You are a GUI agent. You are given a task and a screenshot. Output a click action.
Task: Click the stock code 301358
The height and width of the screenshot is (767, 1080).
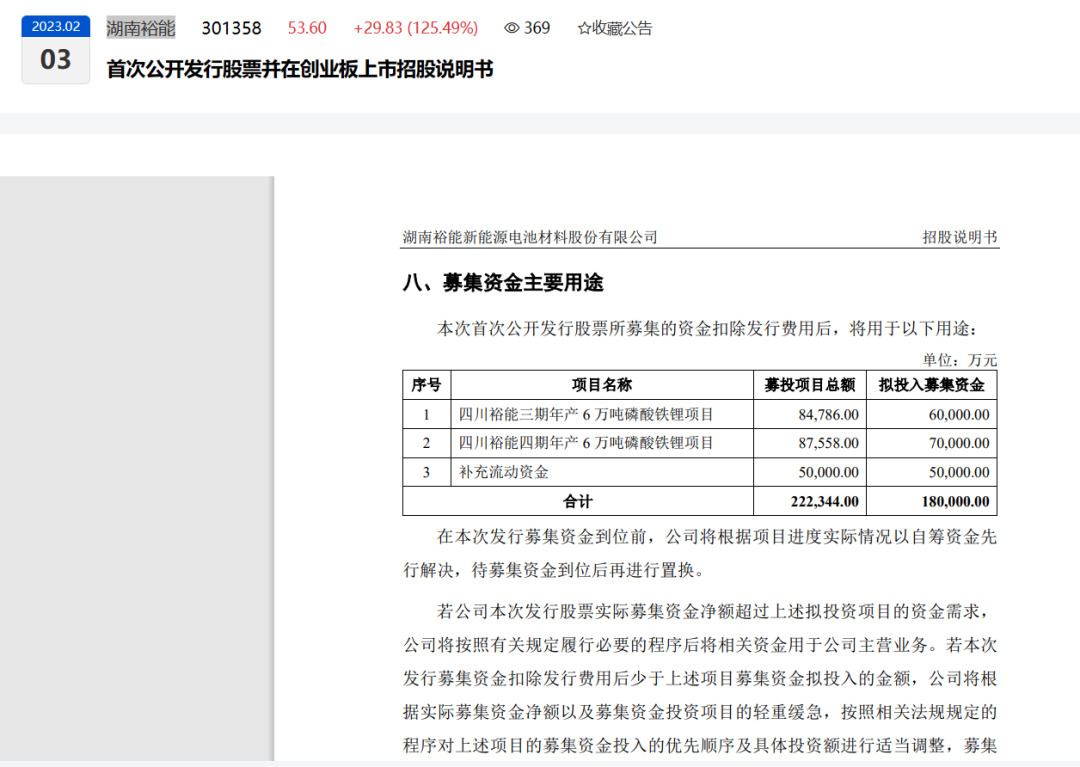231,28
